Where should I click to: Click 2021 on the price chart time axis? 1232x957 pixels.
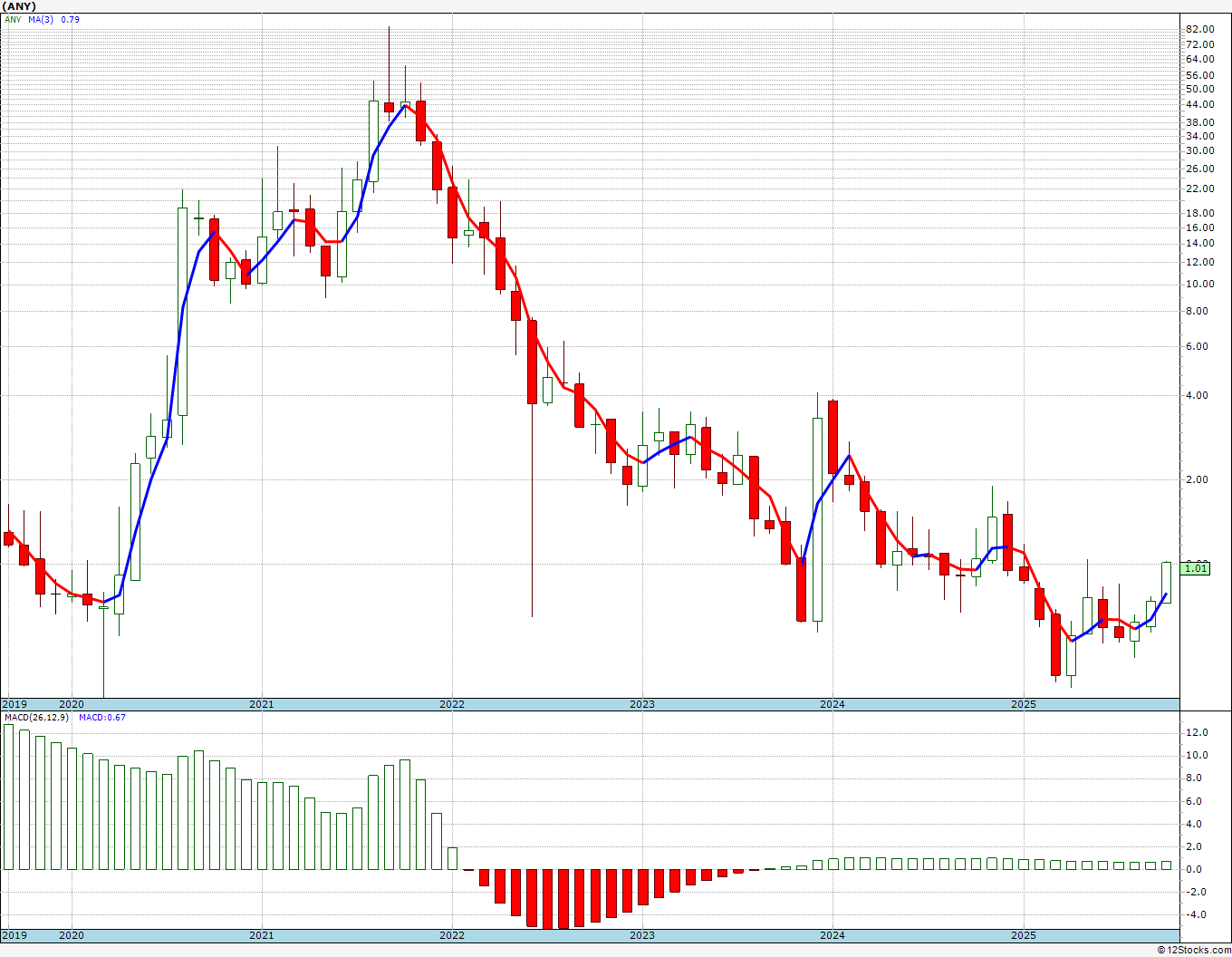[262, 705]
